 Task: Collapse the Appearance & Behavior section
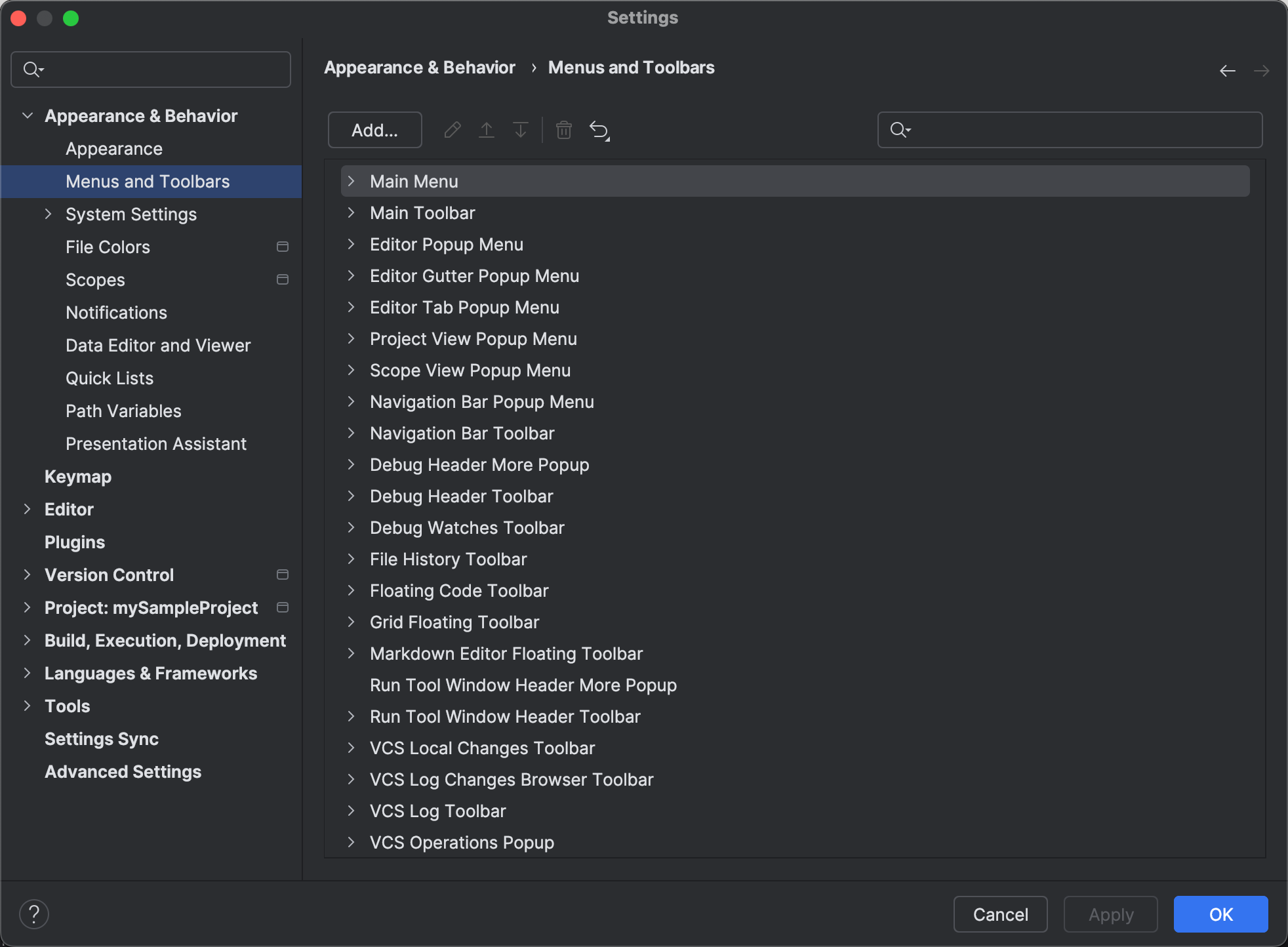coord(28,115)
